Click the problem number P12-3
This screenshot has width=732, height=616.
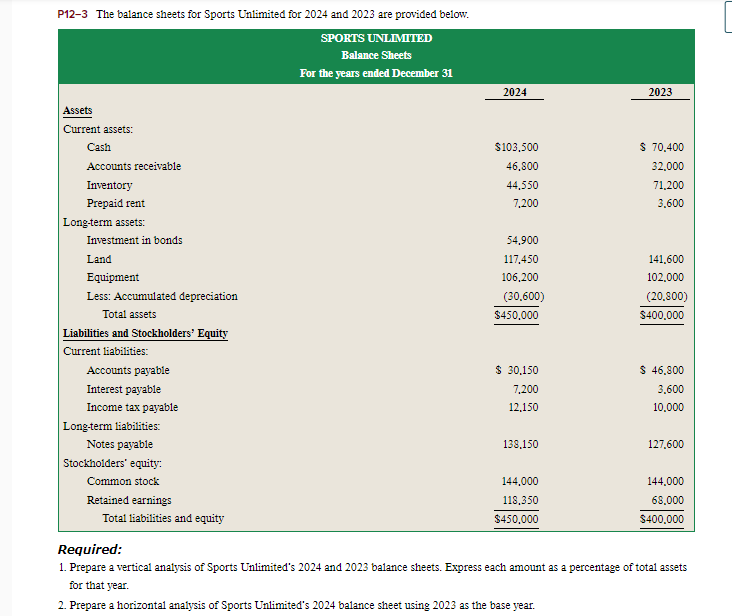(x=72, y=14)
